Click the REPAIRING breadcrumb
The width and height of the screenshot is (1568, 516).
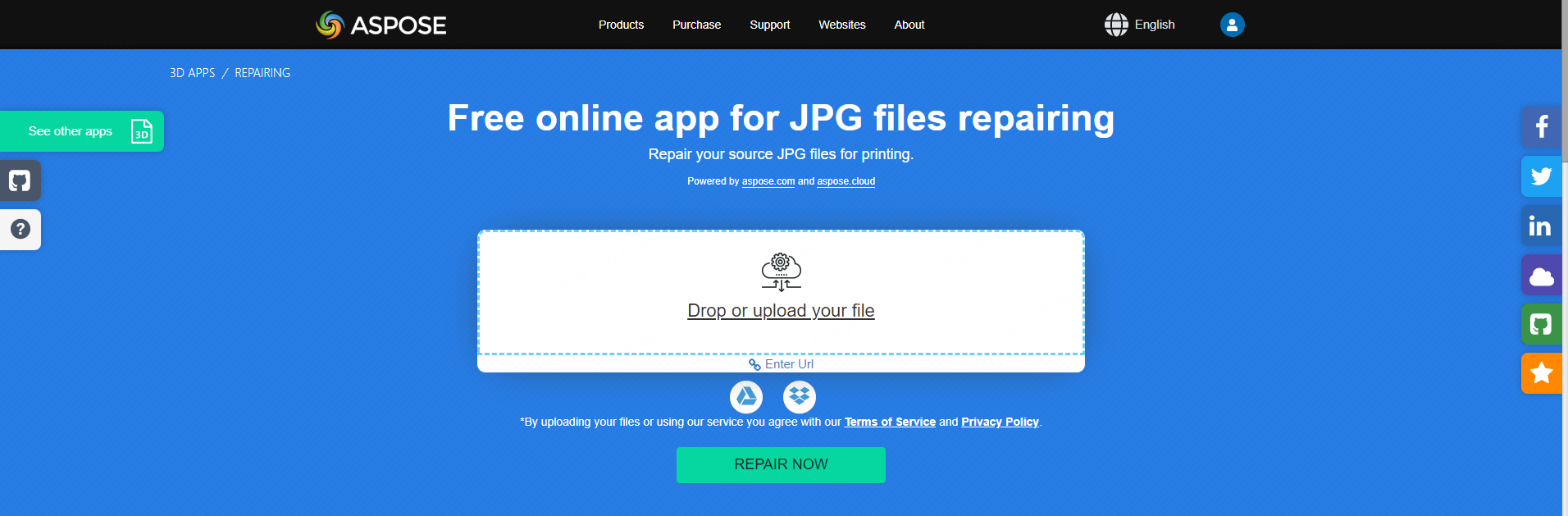tap(262, 73)
